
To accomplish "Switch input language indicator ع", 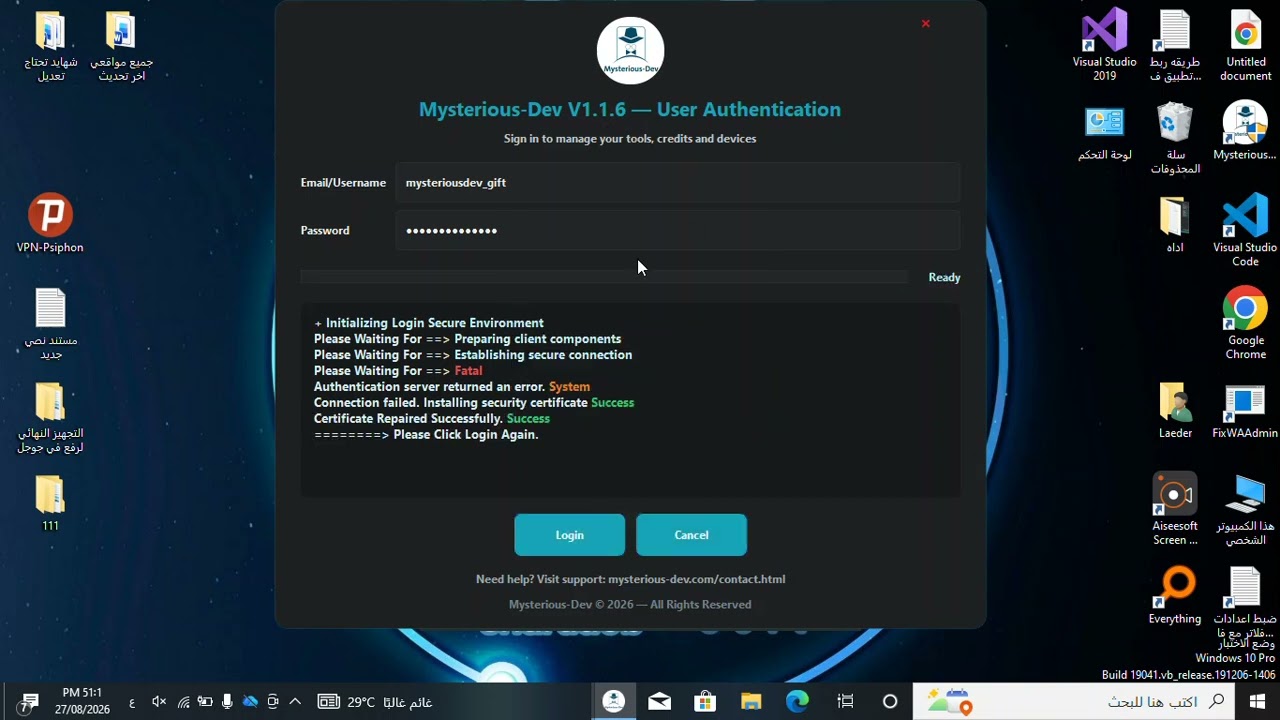I will (x=132, y=703).
